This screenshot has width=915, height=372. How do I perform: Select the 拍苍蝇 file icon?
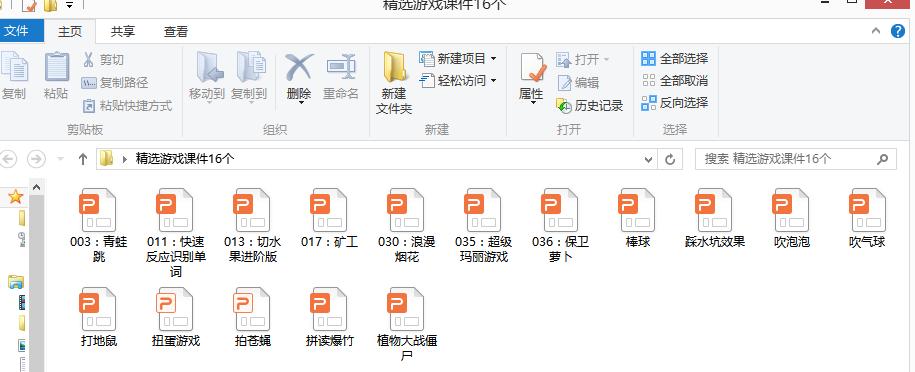(252, 310)
